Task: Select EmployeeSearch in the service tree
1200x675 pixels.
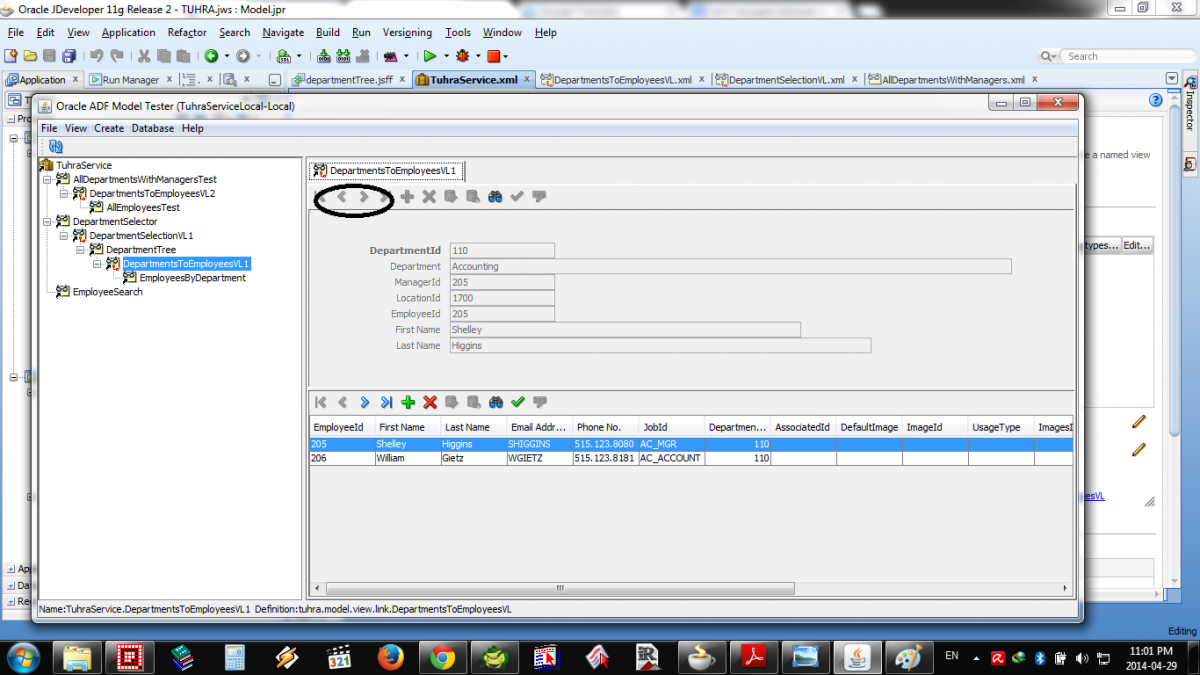Action: coord(107,292)
